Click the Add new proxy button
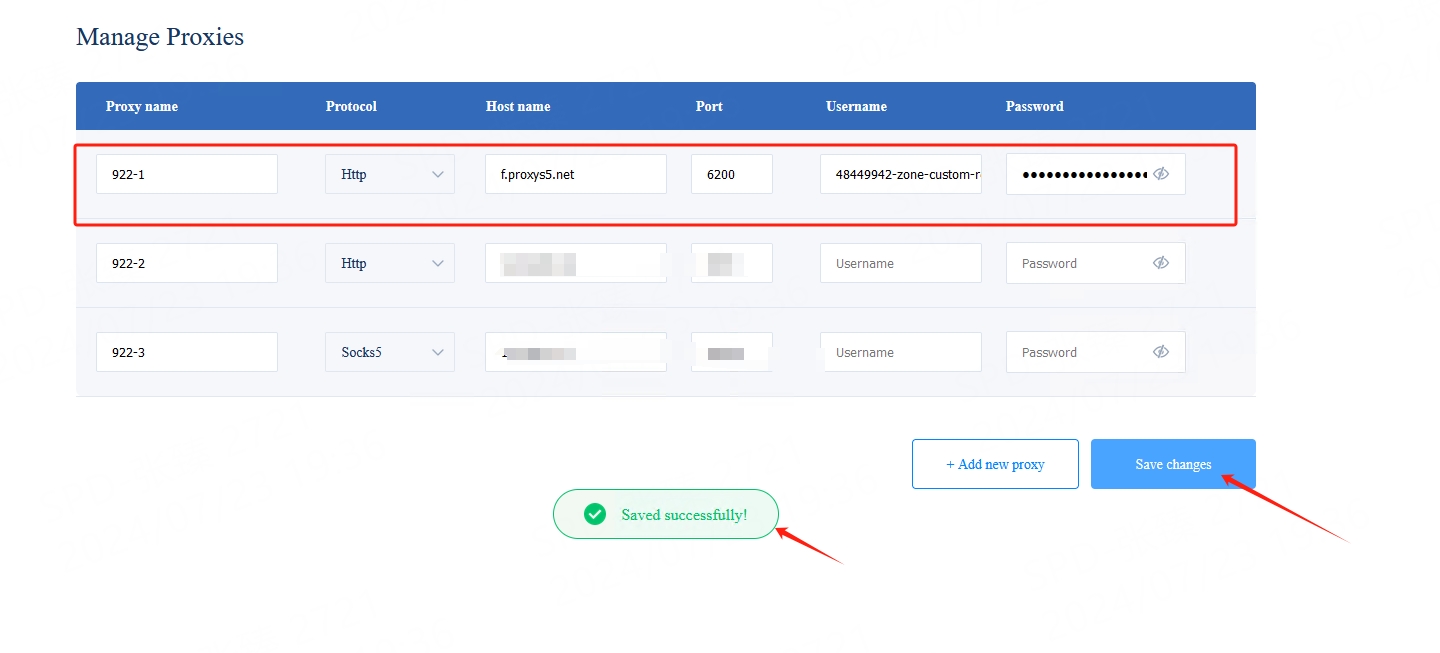The width and height of the screenshot is (1440, 653). (x=995, y=464)
